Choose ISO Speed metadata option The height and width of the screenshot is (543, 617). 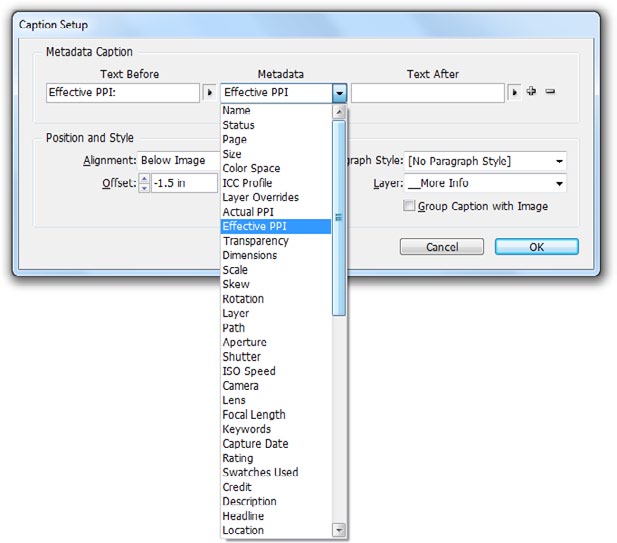276,371
